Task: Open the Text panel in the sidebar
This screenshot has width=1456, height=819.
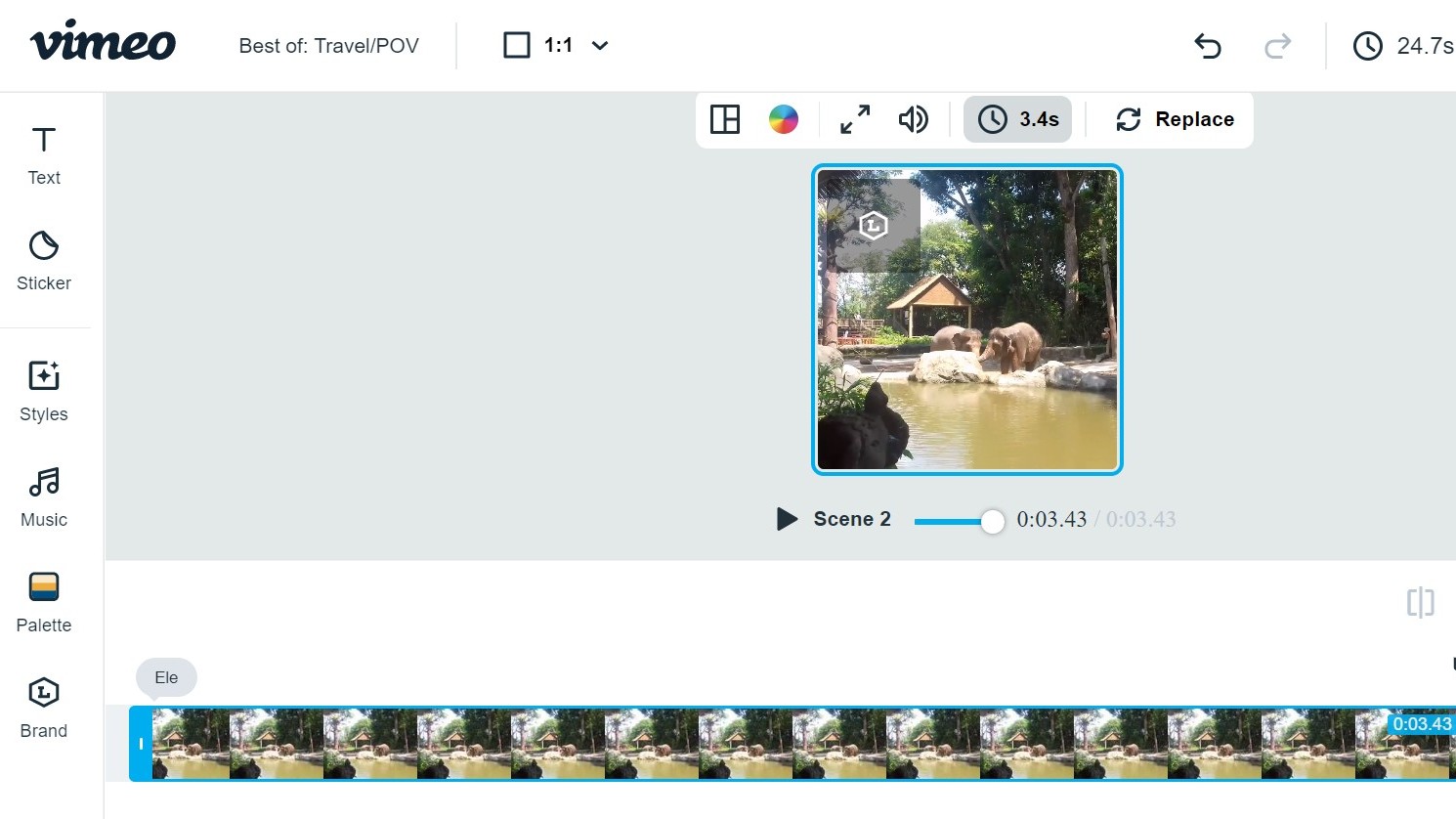Action: pyautogui.click(x=43, y=154)
